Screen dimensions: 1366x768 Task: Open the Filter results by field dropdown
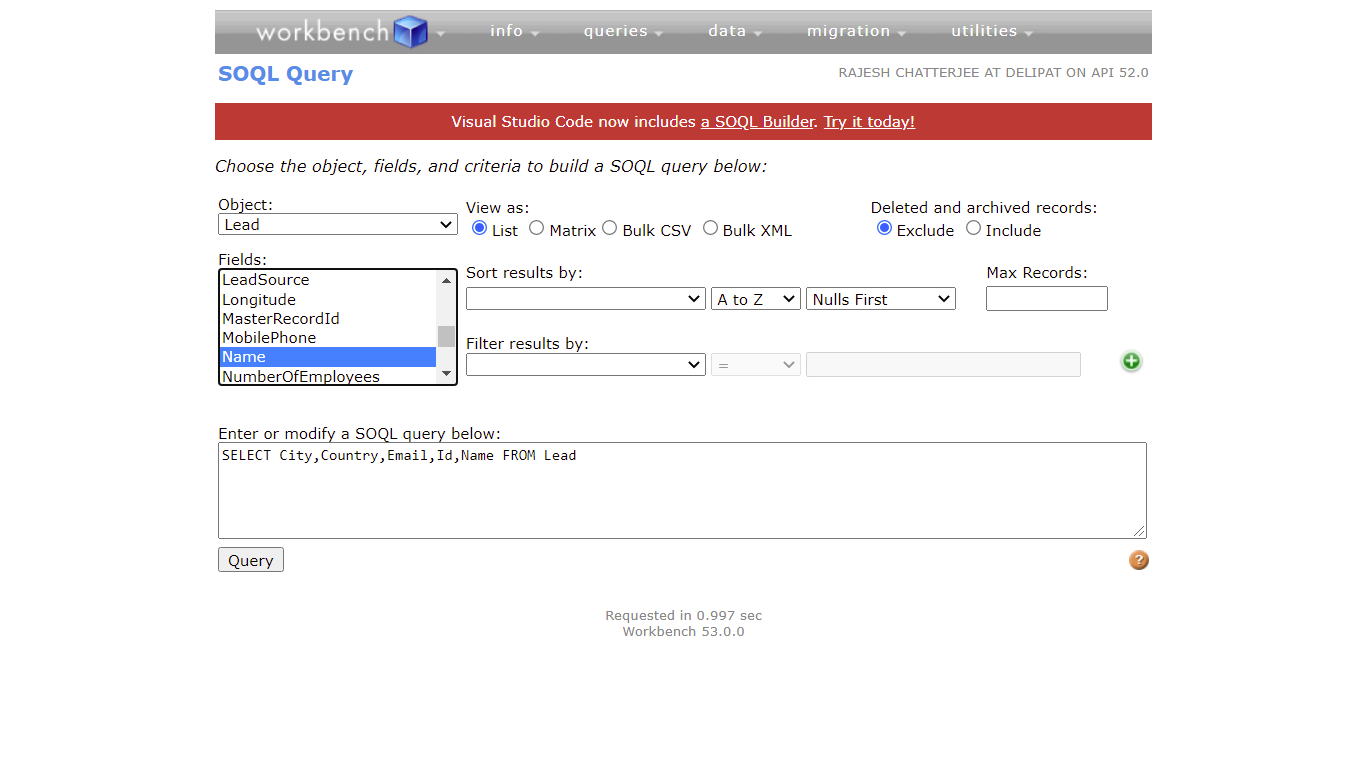pyautogui.click(x=586, y=365)
